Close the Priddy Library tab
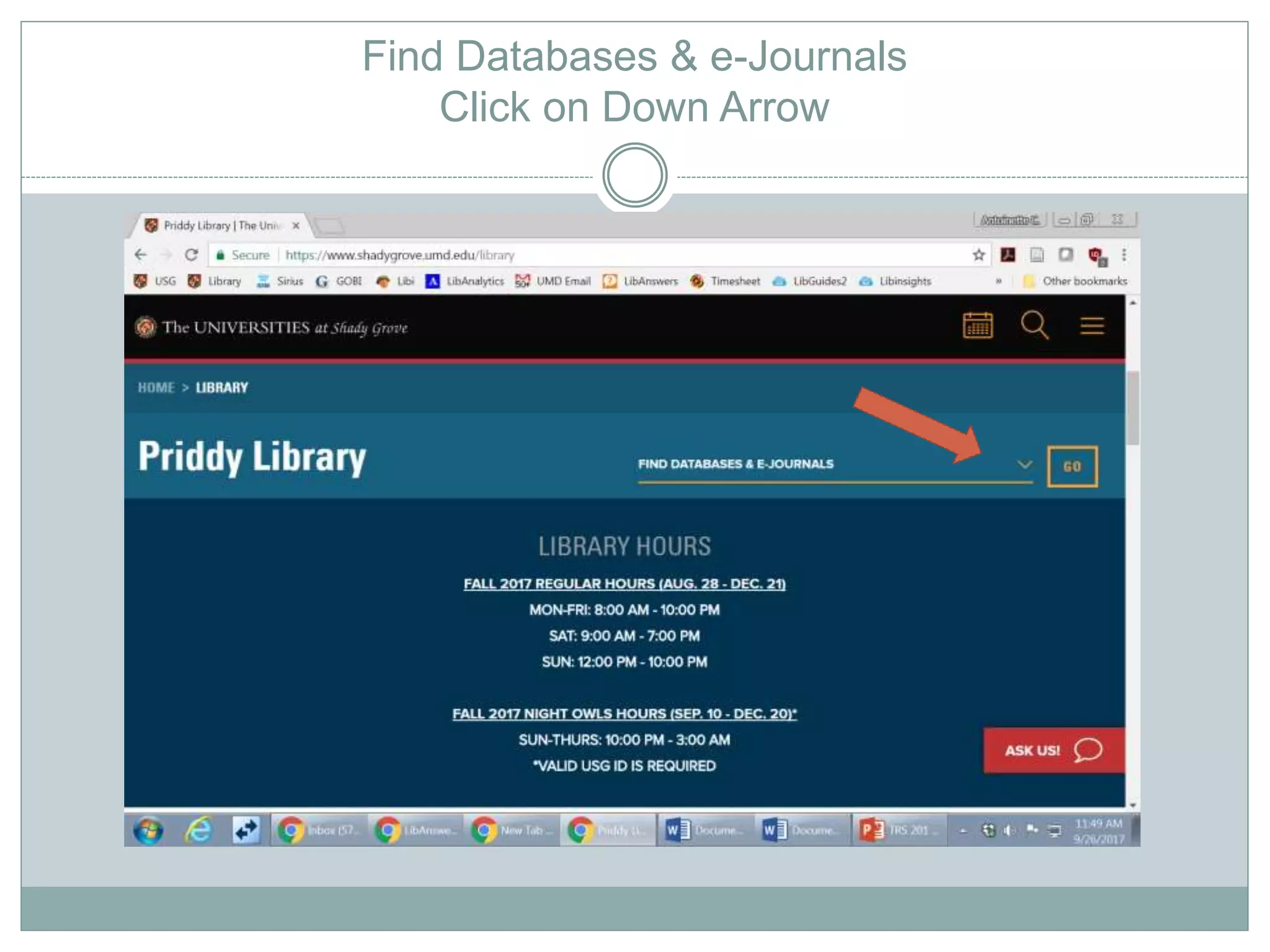 296,226
